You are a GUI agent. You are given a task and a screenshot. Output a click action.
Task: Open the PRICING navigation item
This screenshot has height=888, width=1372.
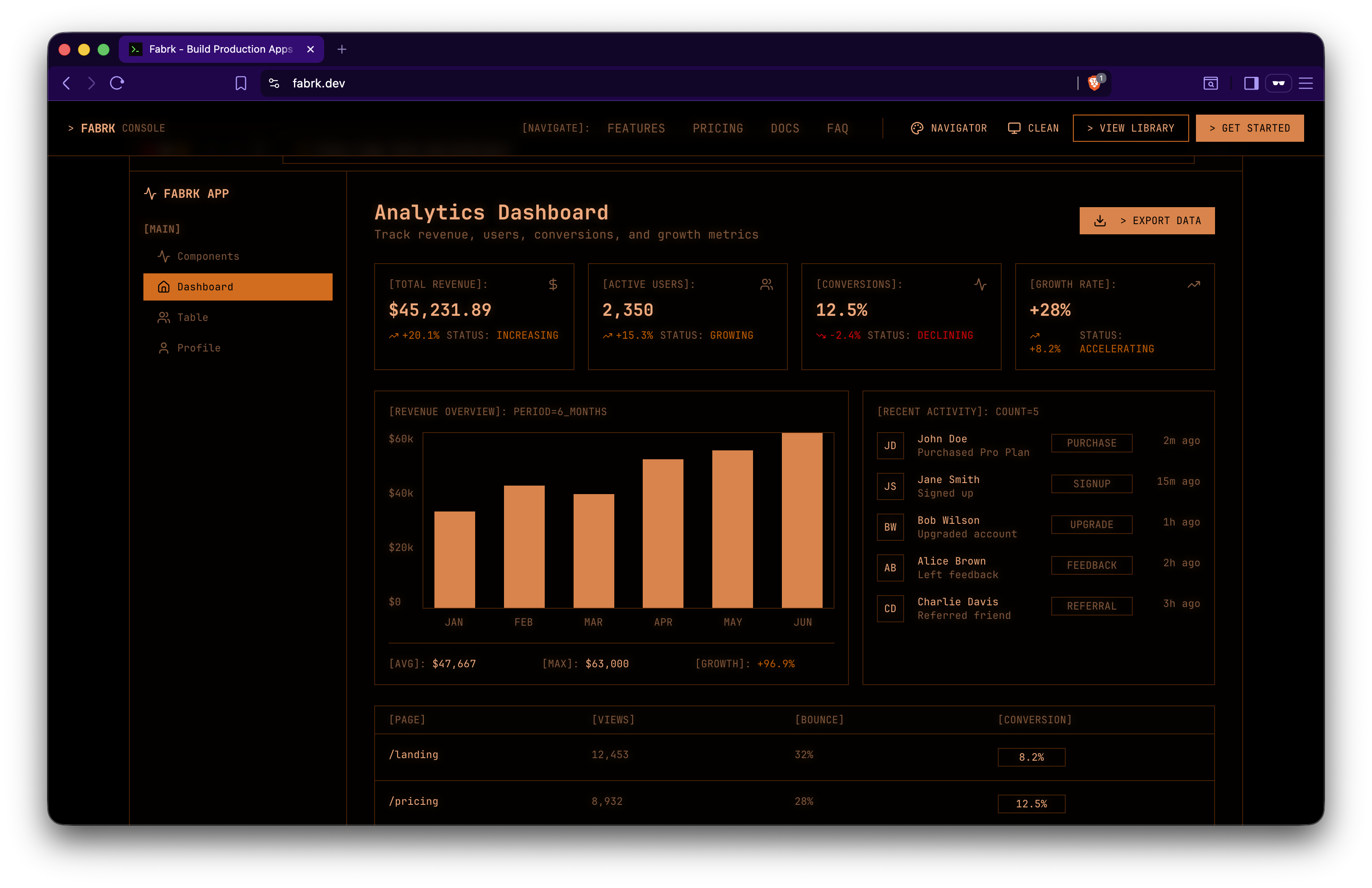tap(718, 128)
